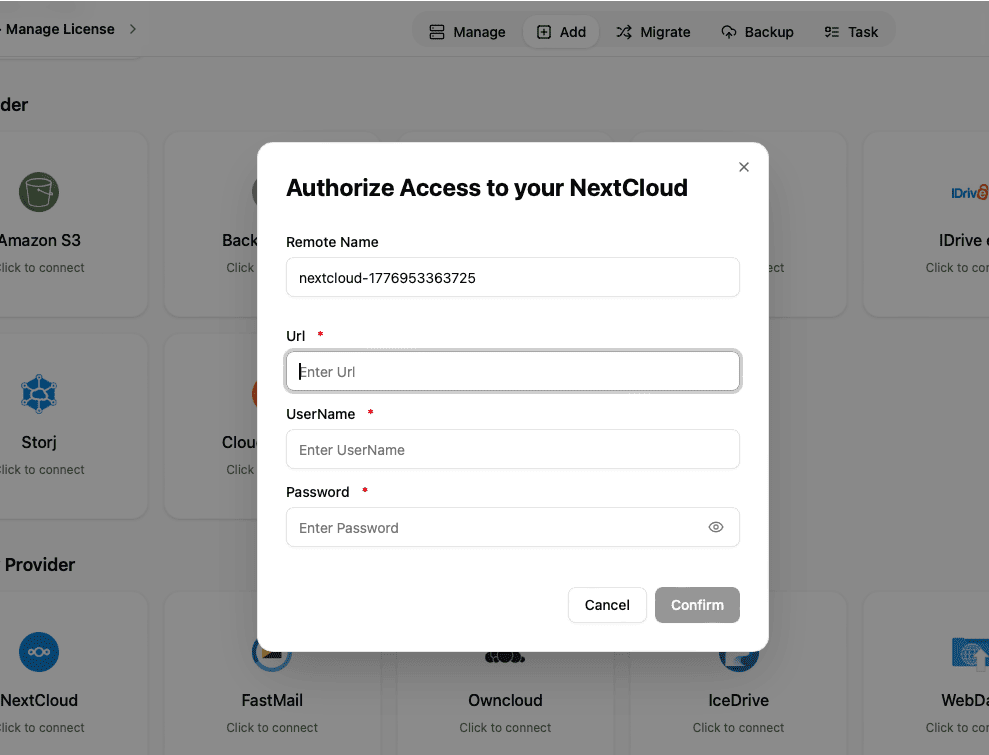
Task: Click the FastMail provider icon
Action: (271, 652)
